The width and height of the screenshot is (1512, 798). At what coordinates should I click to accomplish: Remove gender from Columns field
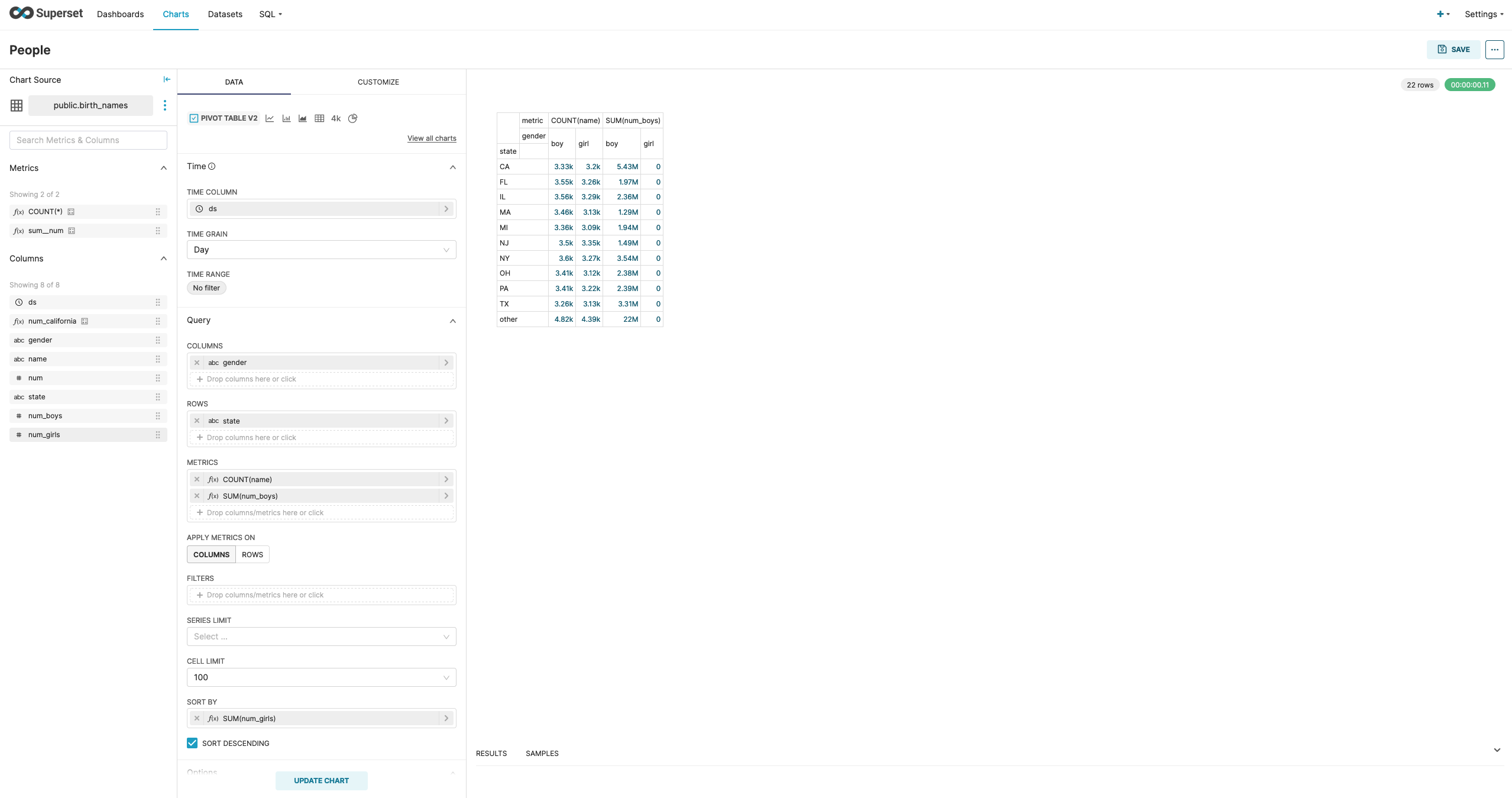[197, 363]
